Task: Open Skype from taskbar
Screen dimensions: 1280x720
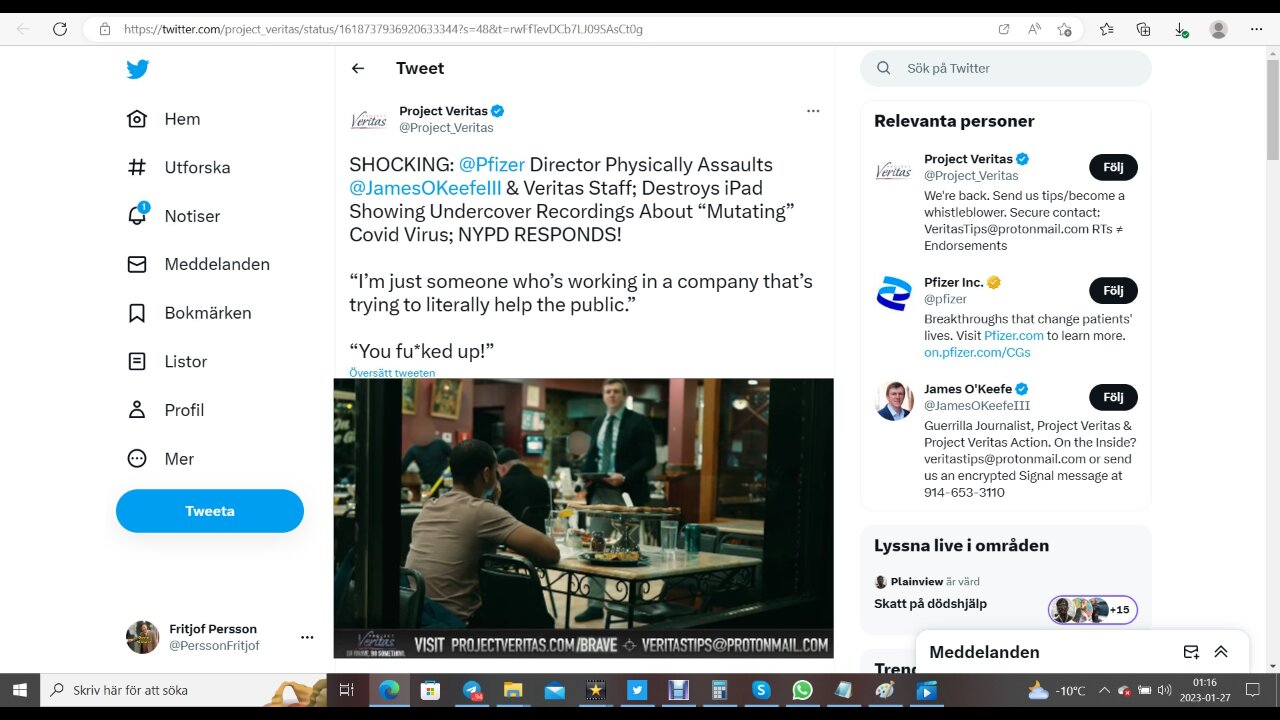Action: [761, 690]
